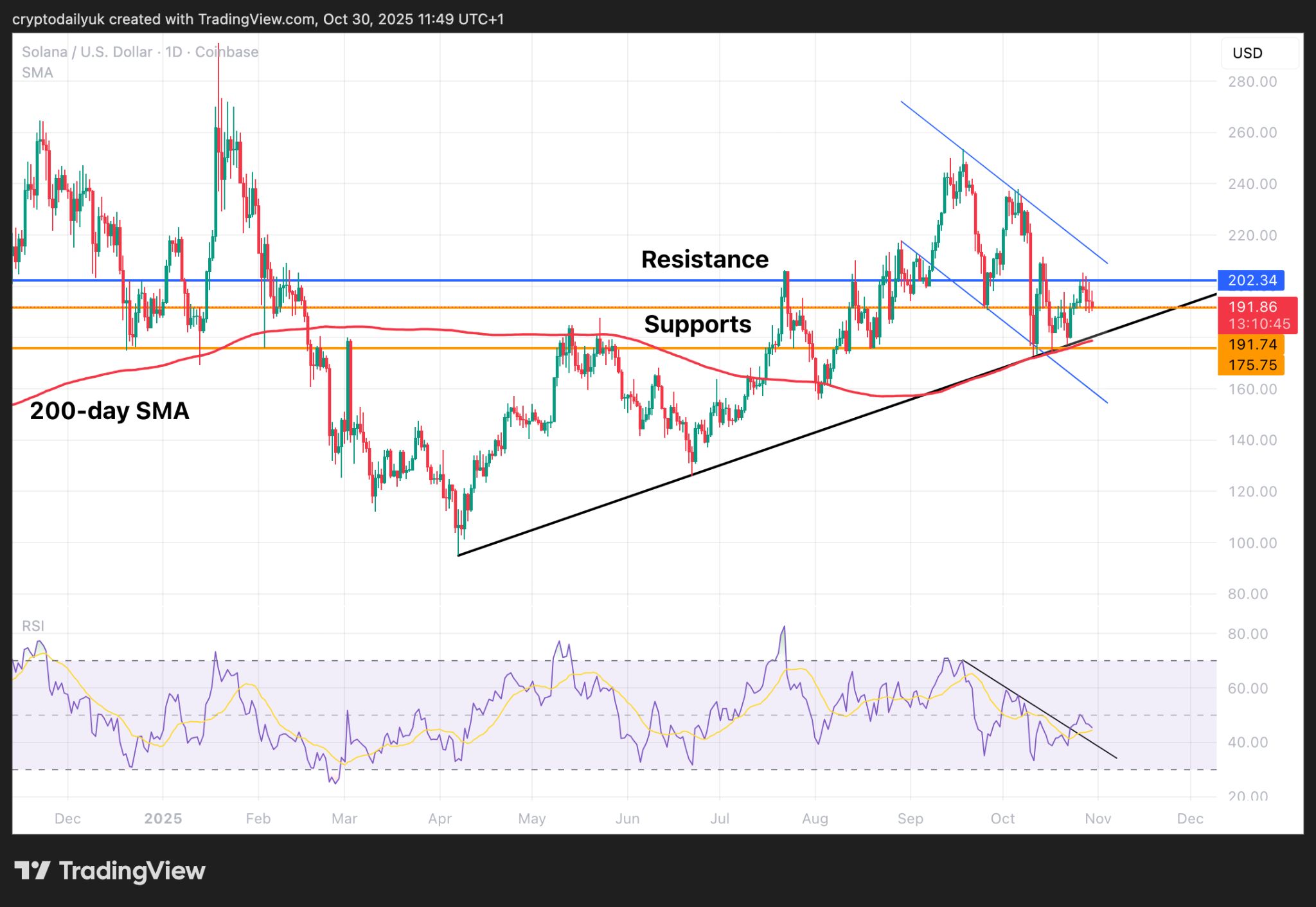This screenshot has width=1316, height=907.
Task: Click the RSI 80.00 scale label
Action: click(x=1247, y=634)
